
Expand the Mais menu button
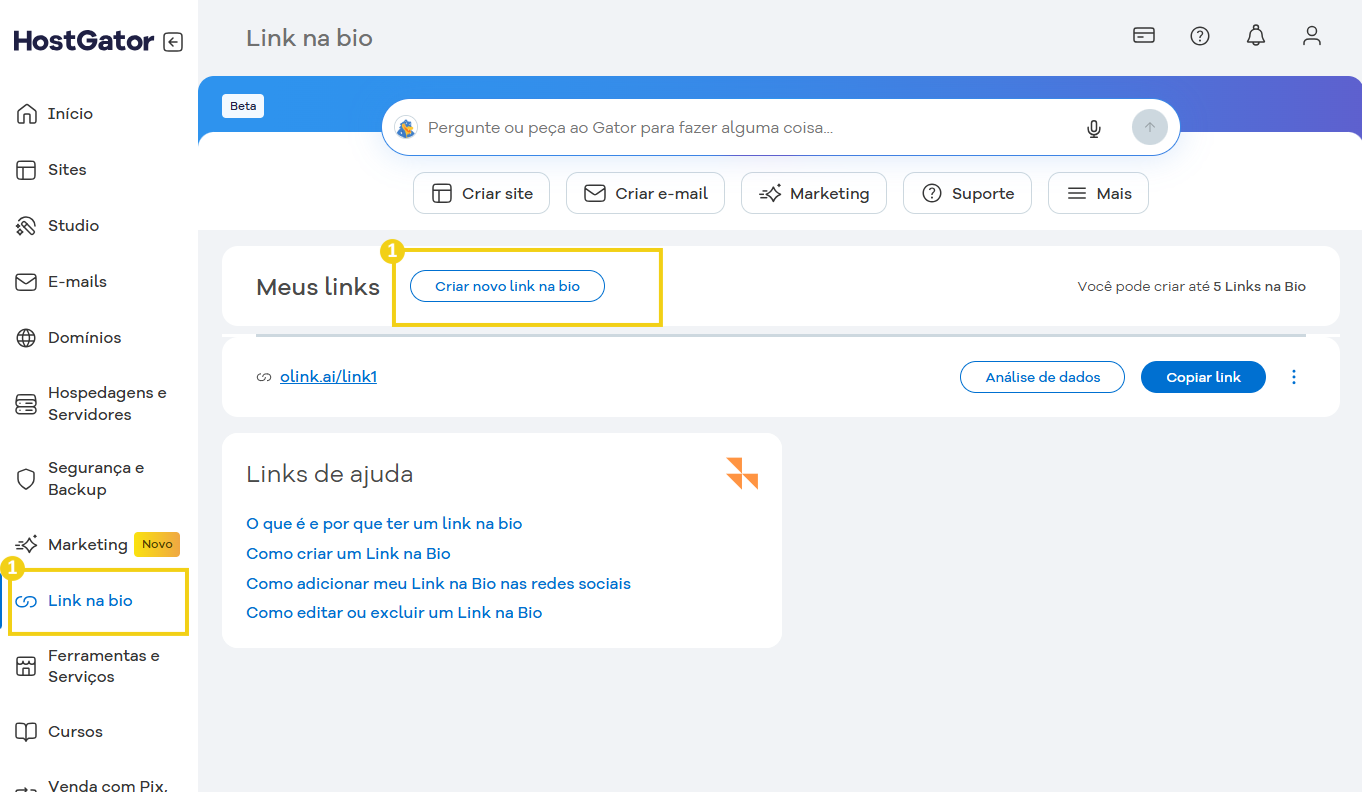point(1098,193)
